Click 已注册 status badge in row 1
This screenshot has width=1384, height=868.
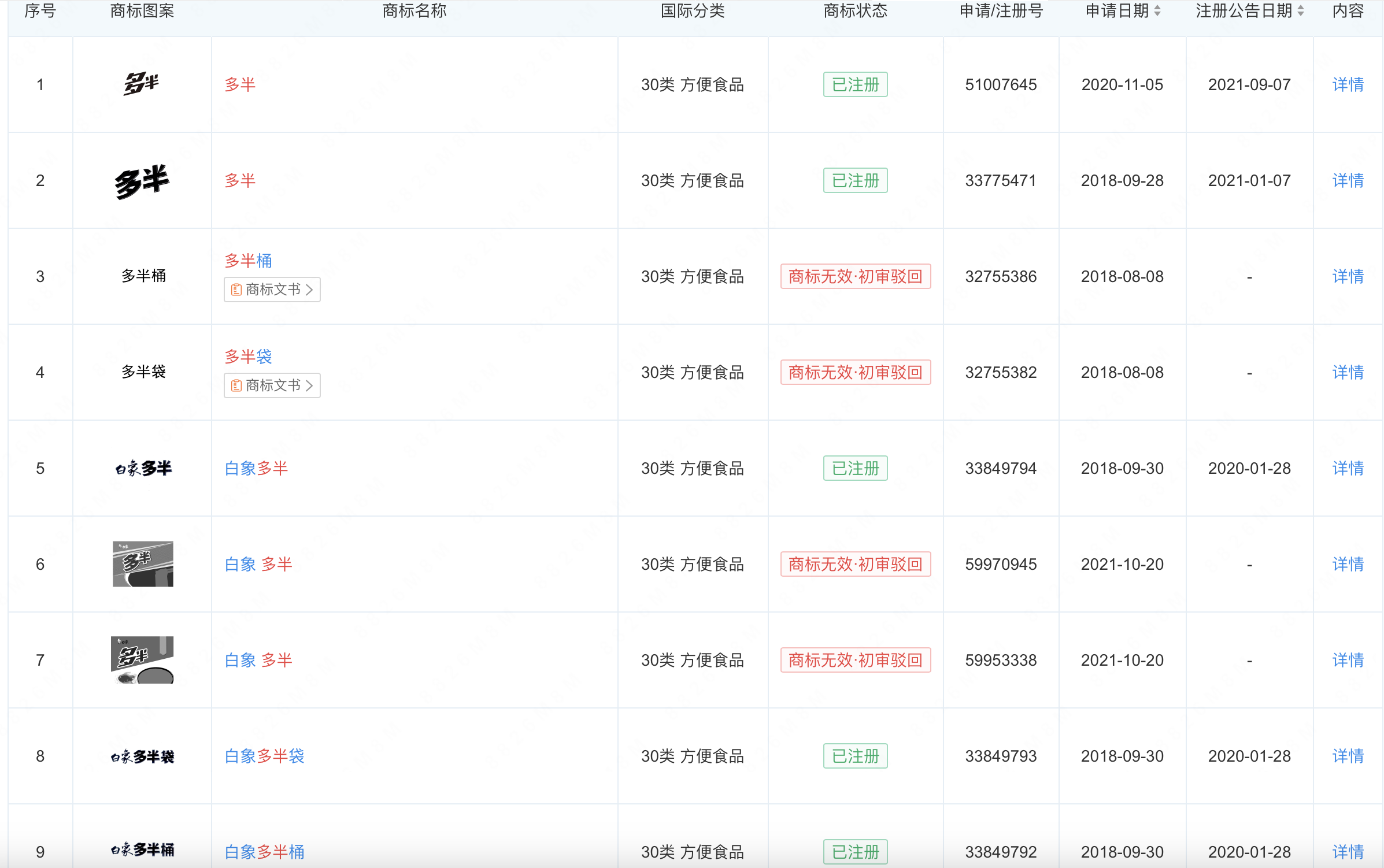click(855, 85)
